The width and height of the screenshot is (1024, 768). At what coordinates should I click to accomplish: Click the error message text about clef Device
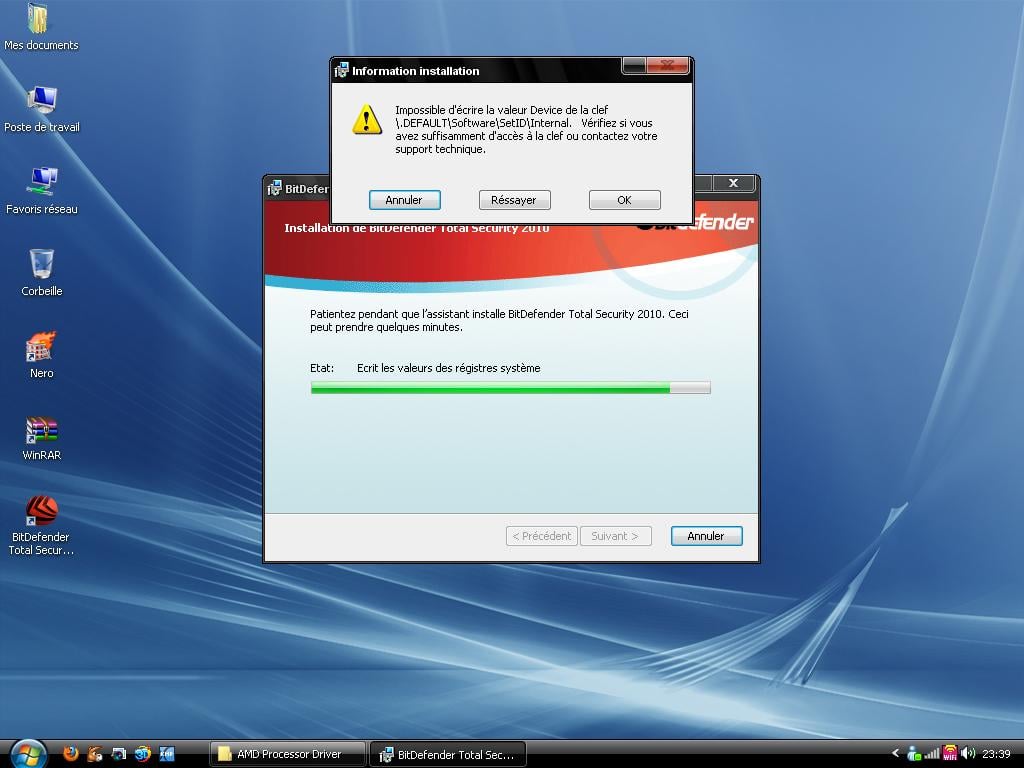pyautogui.click(x=526, y=129)
